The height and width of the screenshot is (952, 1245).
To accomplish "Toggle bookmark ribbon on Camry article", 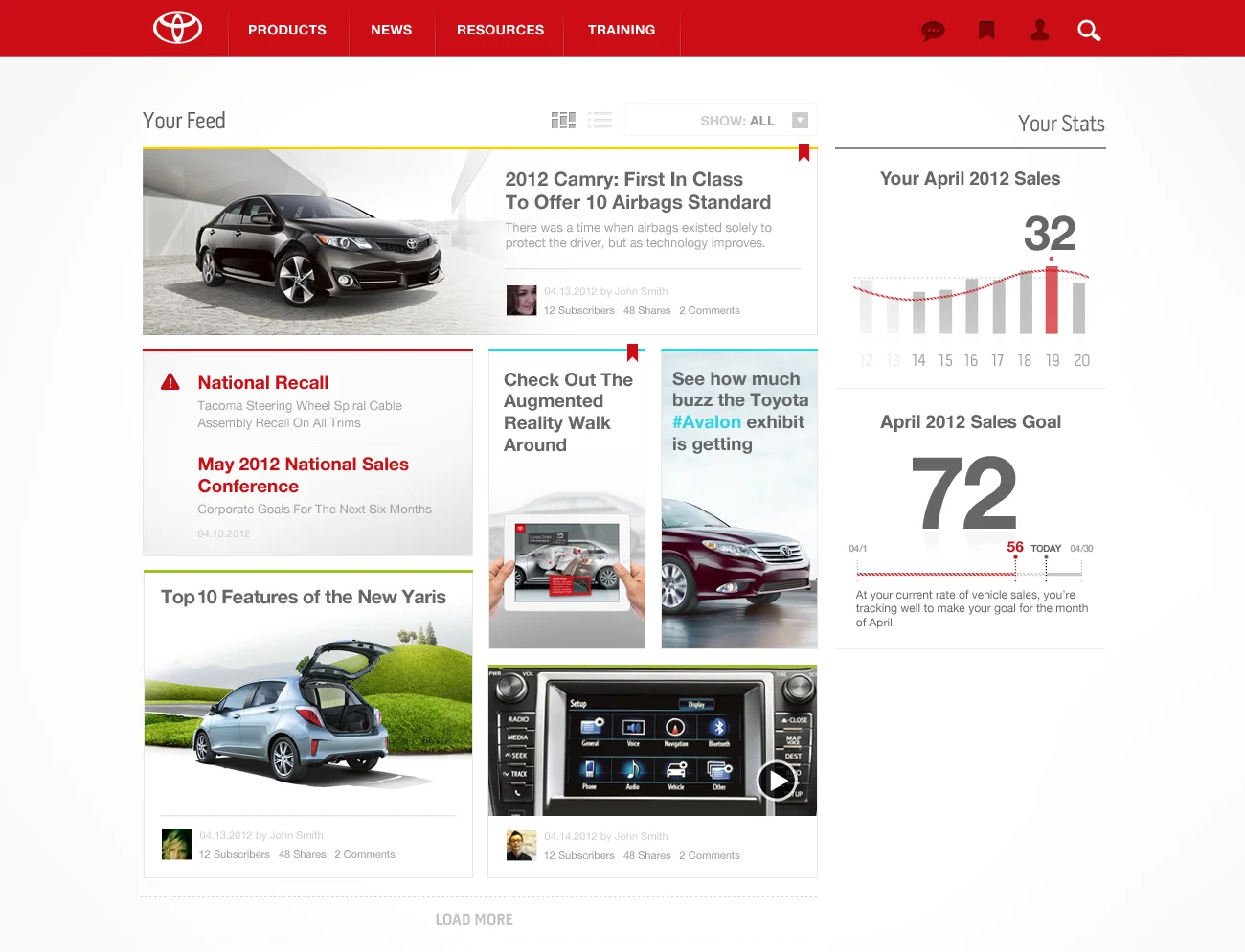I will pos(804,152).
